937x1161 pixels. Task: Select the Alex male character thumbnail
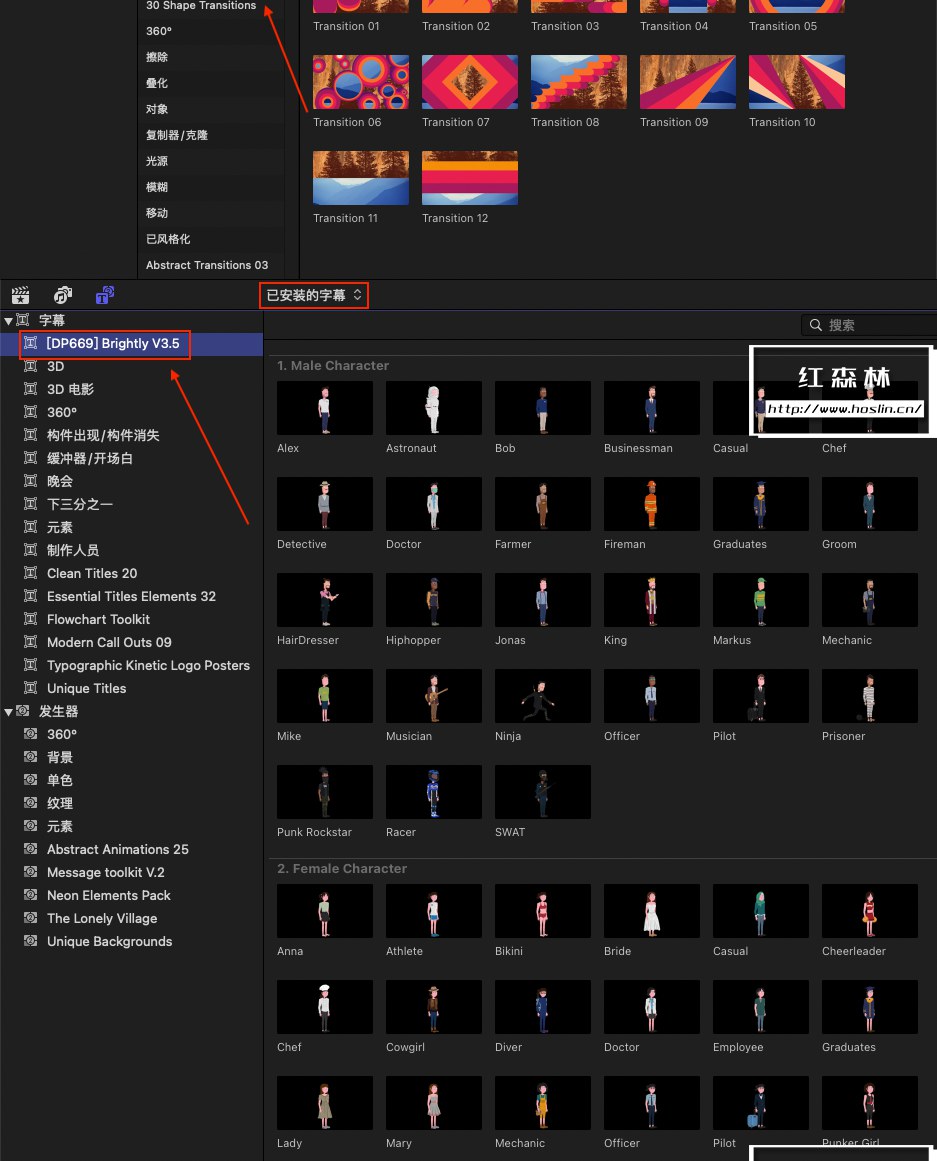324,408
